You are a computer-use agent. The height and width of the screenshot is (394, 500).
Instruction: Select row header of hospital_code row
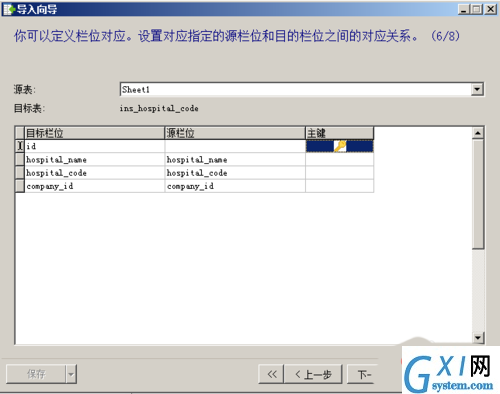point(20,173)
